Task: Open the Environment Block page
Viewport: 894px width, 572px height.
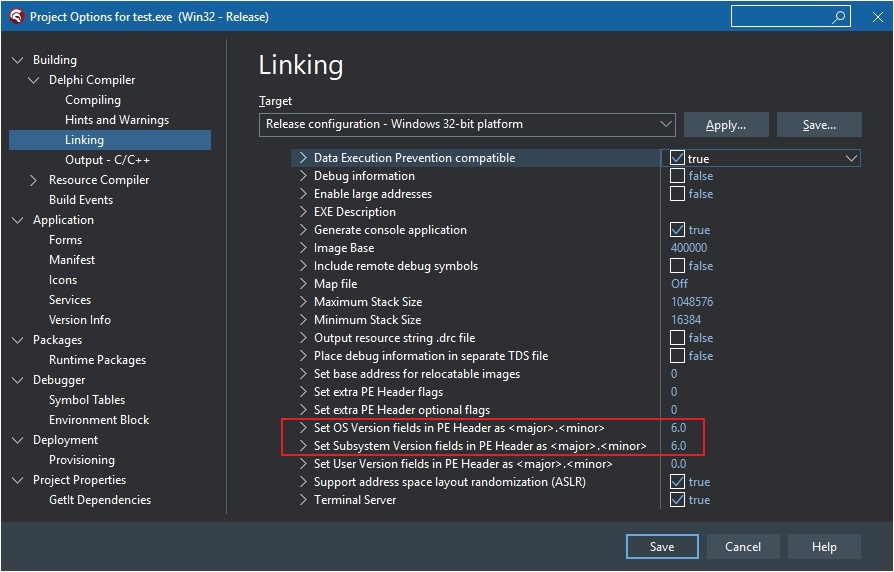Action: click(99, 420)
